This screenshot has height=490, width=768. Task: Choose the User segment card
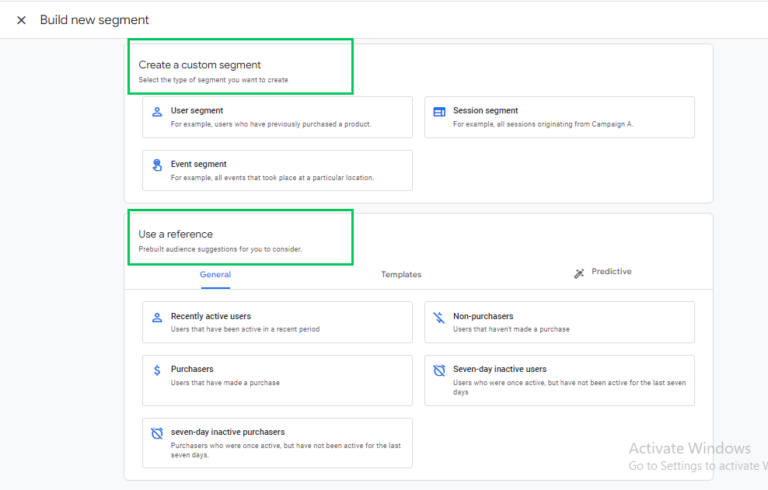point(277,117)
